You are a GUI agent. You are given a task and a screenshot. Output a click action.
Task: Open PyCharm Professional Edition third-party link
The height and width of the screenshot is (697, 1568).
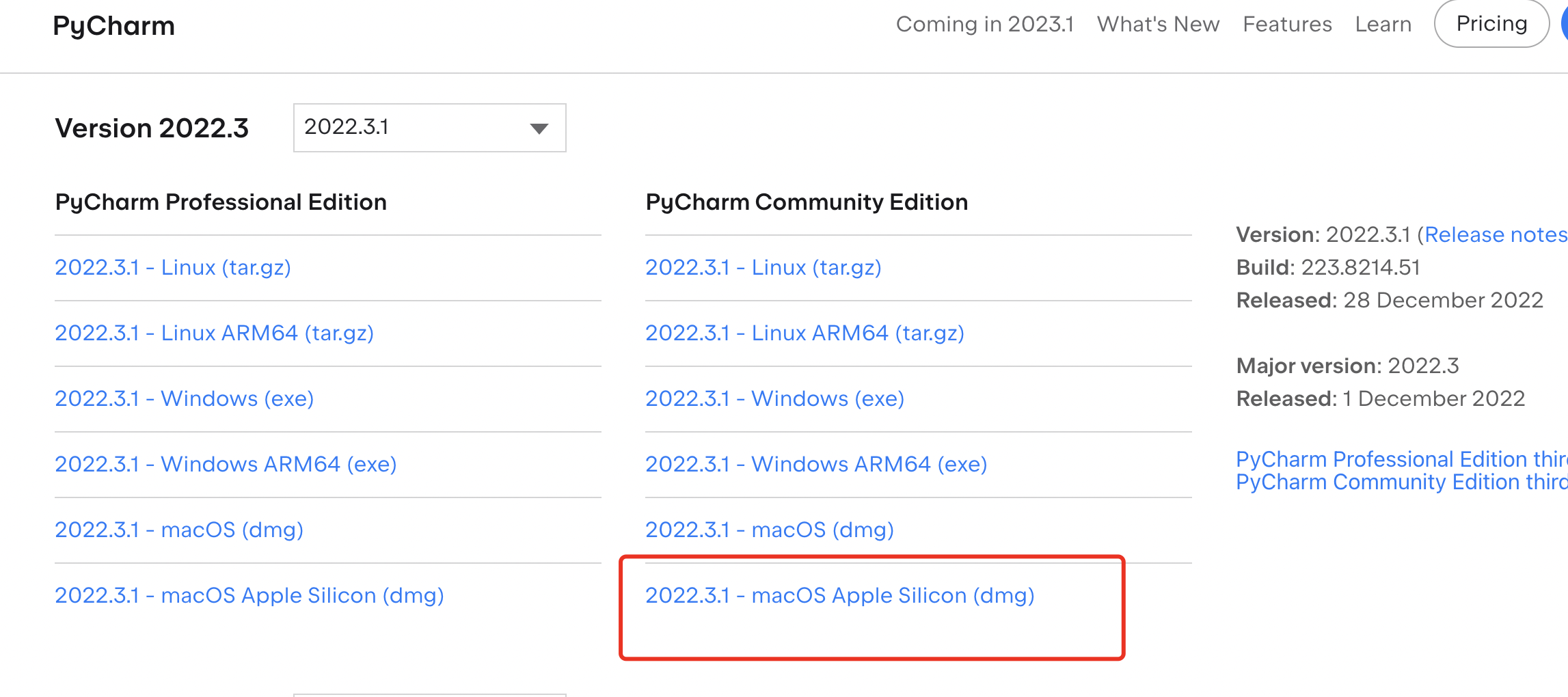[x=1402, y=459]
